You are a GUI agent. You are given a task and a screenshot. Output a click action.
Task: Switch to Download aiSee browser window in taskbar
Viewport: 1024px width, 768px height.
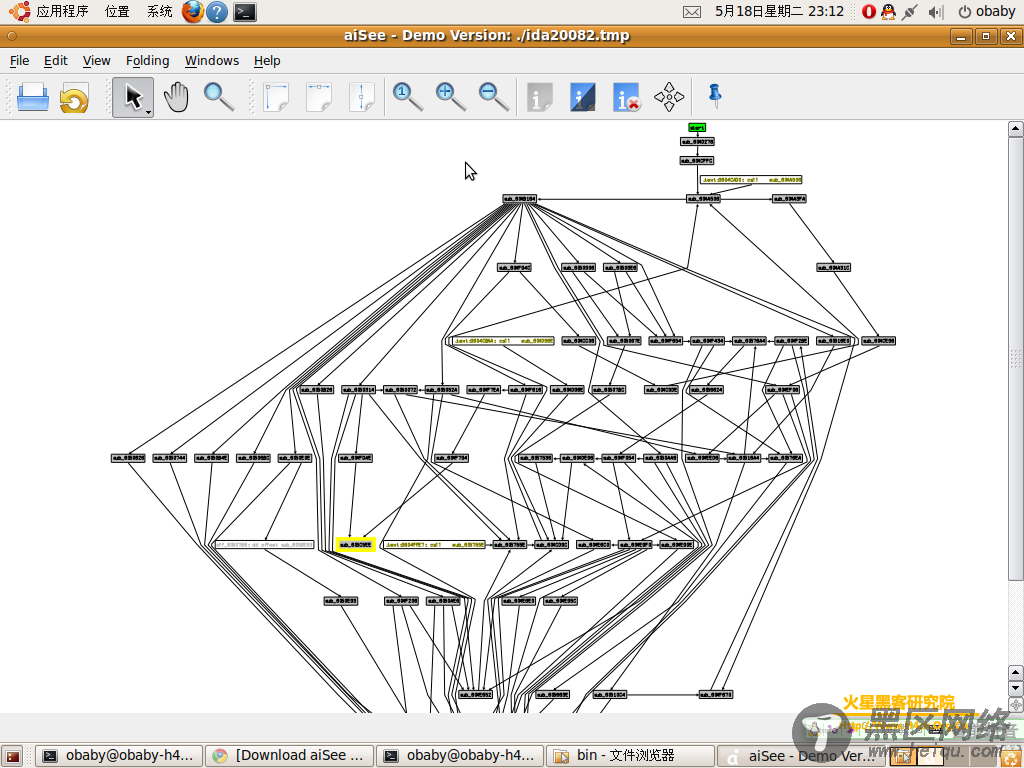pos(289,756)
